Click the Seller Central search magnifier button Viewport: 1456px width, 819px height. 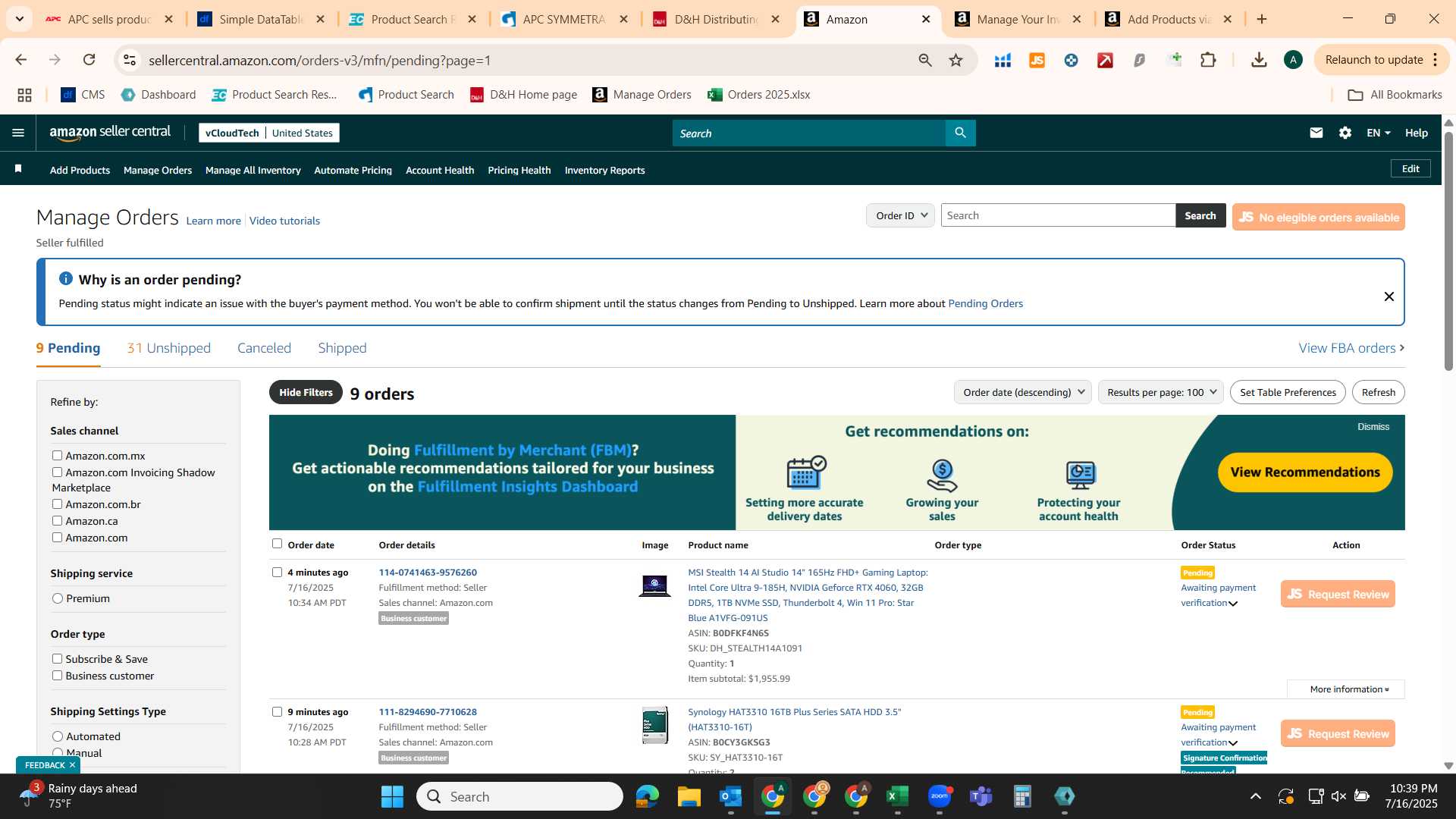coord(960,133)
